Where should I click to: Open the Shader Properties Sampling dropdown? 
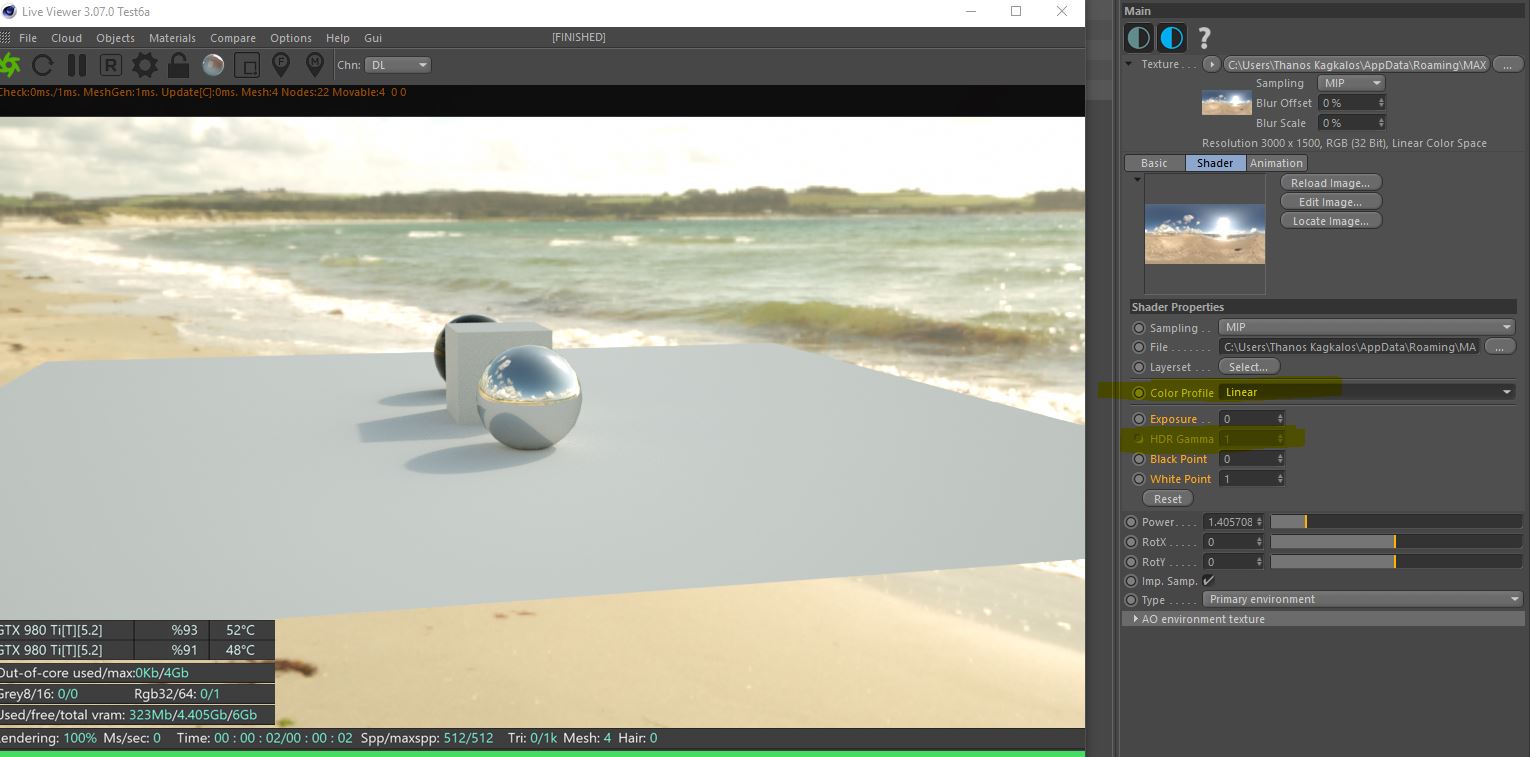1367,327
